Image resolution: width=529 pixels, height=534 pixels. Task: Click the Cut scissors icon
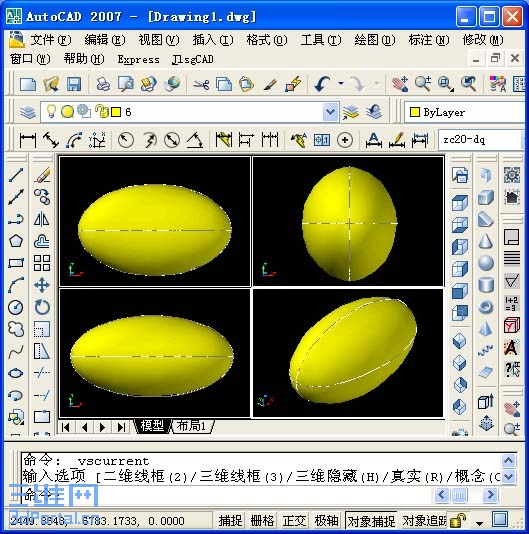pos(201,84)
